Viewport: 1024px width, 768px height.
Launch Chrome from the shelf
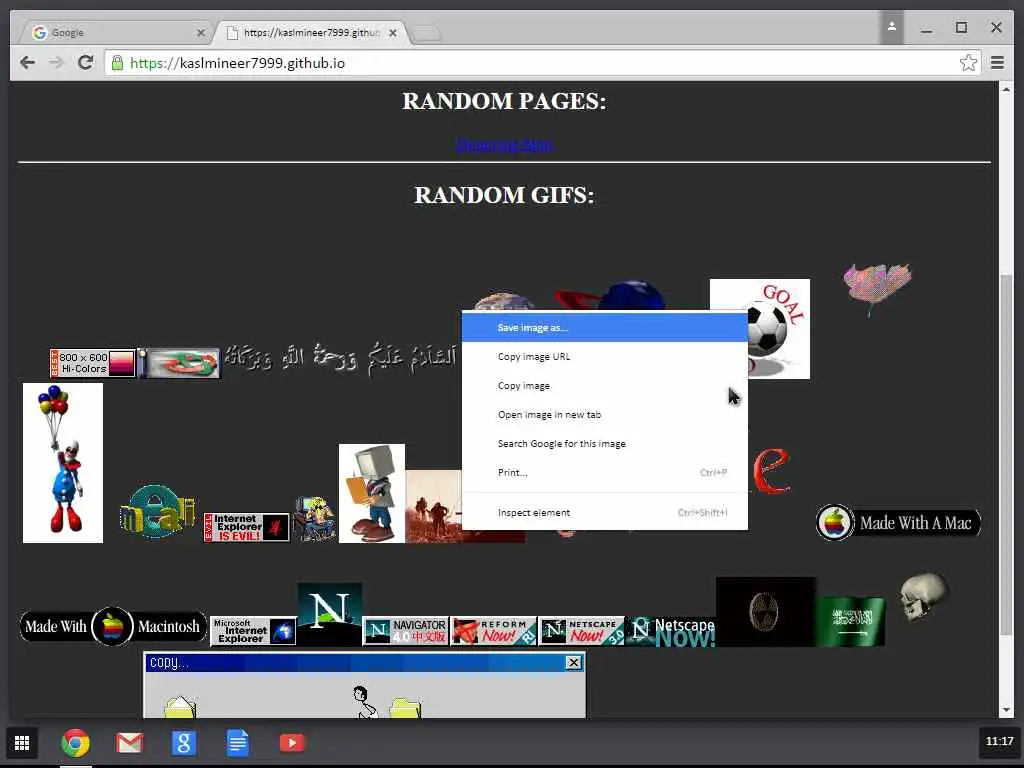[x=76, y=743]
